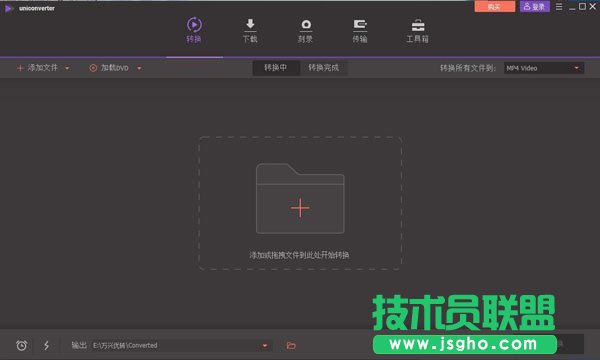The height and width of the screenshot is (360, 600).
Task: Go to the 传输 (Transfer) tab
Action: 360,30
